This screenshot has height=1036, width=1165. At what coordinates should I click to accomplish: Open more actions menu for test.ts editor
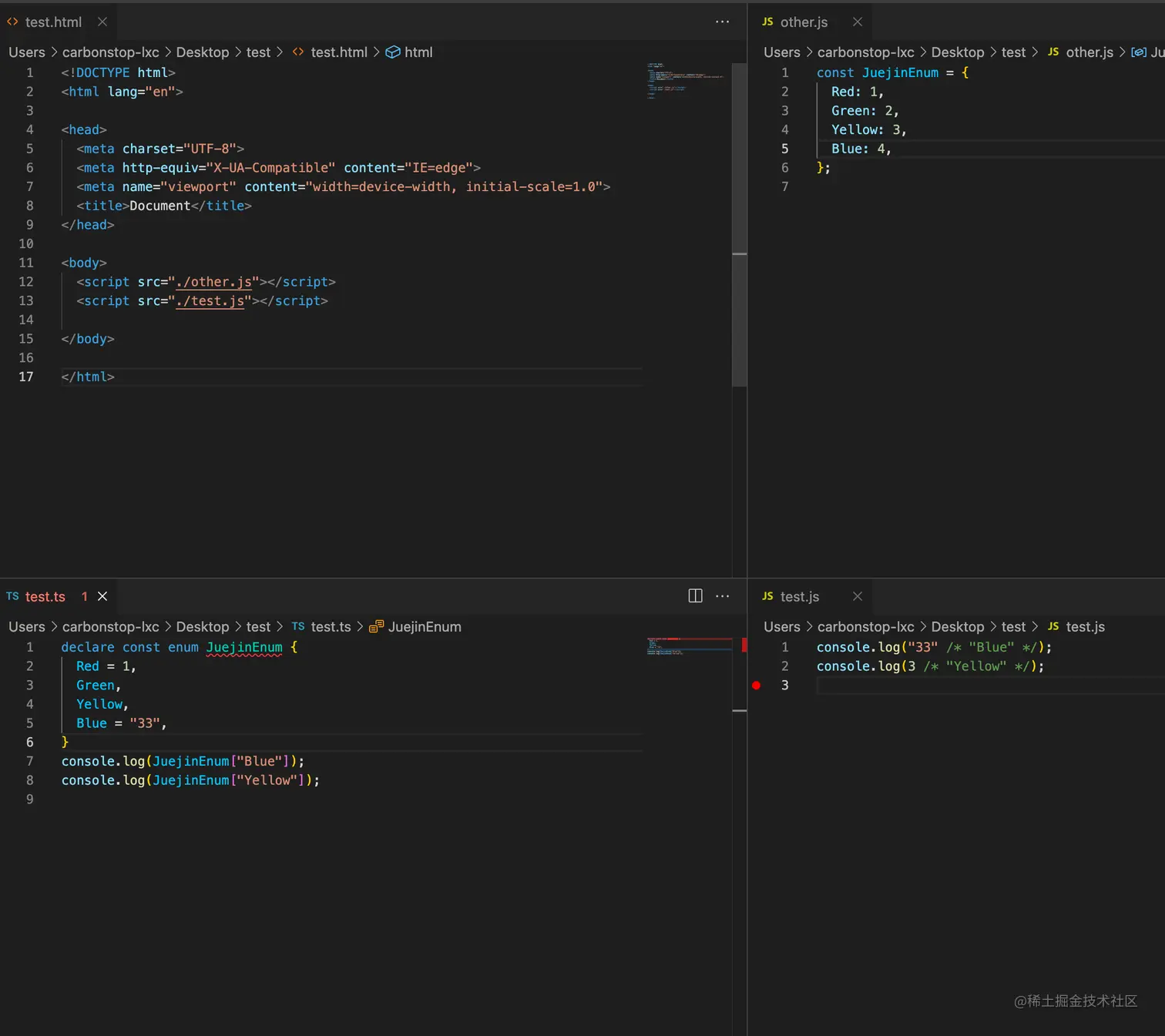pos(722,596)
